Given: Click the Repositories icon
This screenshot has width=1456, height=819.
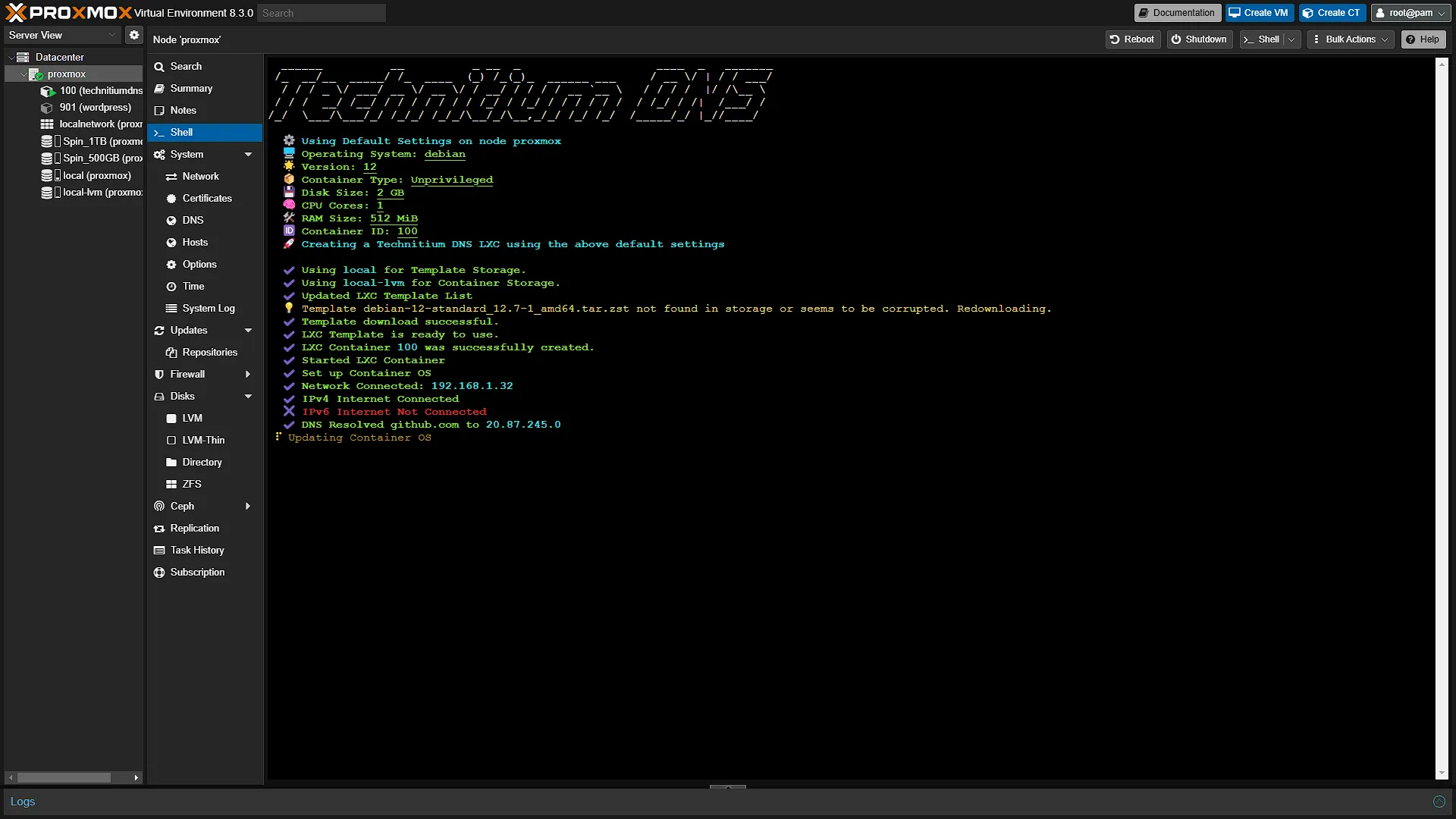Looking at the screenshot, I should click(171, 353).
